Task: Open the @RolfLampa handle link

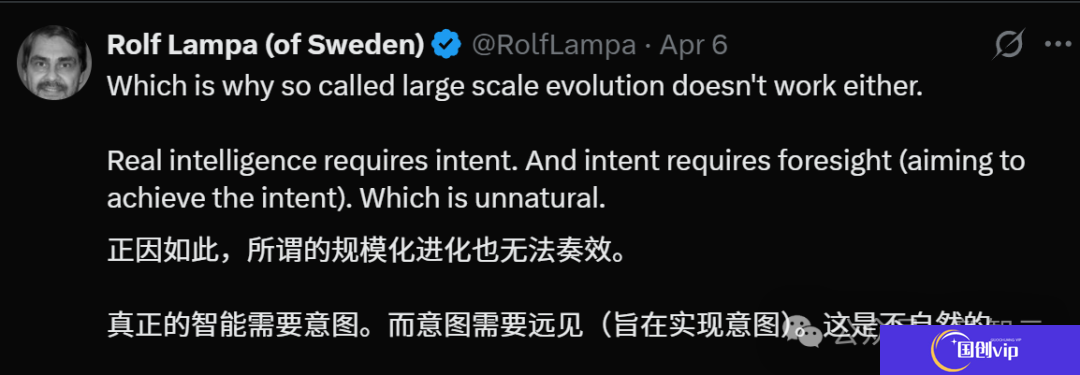Action: (x=554, y=45)
